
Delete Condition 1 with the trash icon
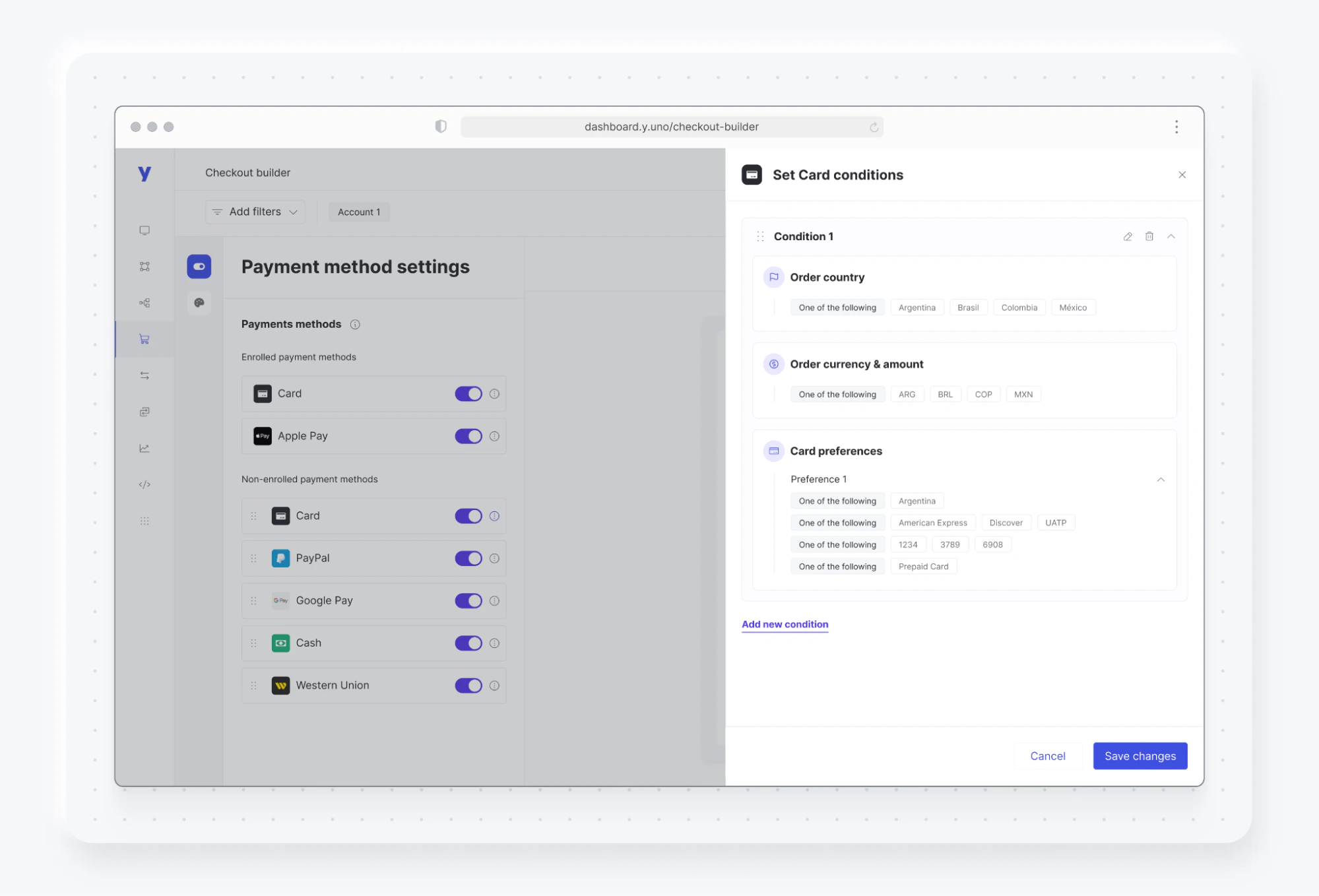[1149, 236]
